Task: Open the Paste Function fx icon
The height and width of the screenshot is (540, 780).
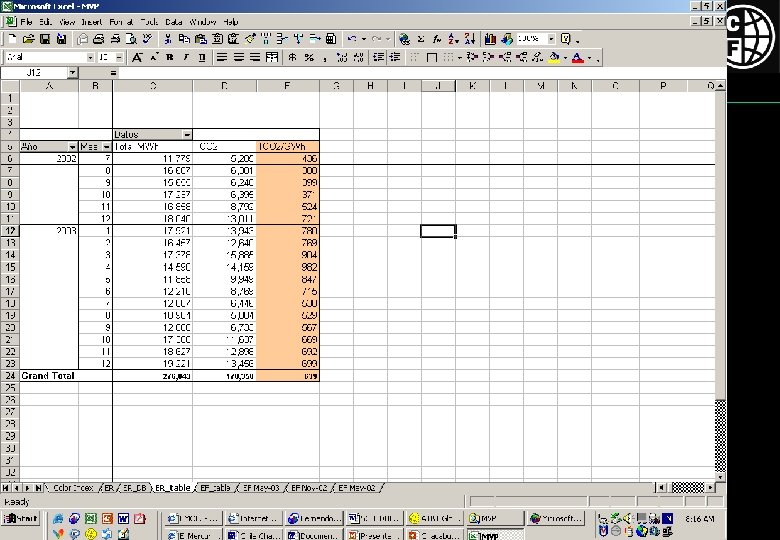Action: tap(437, 39)
